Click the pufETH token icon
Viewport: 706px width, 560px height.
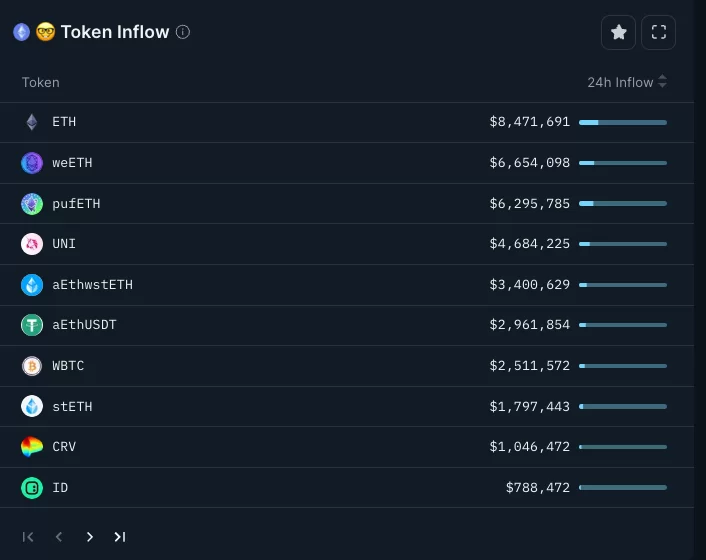coord(32,204)
